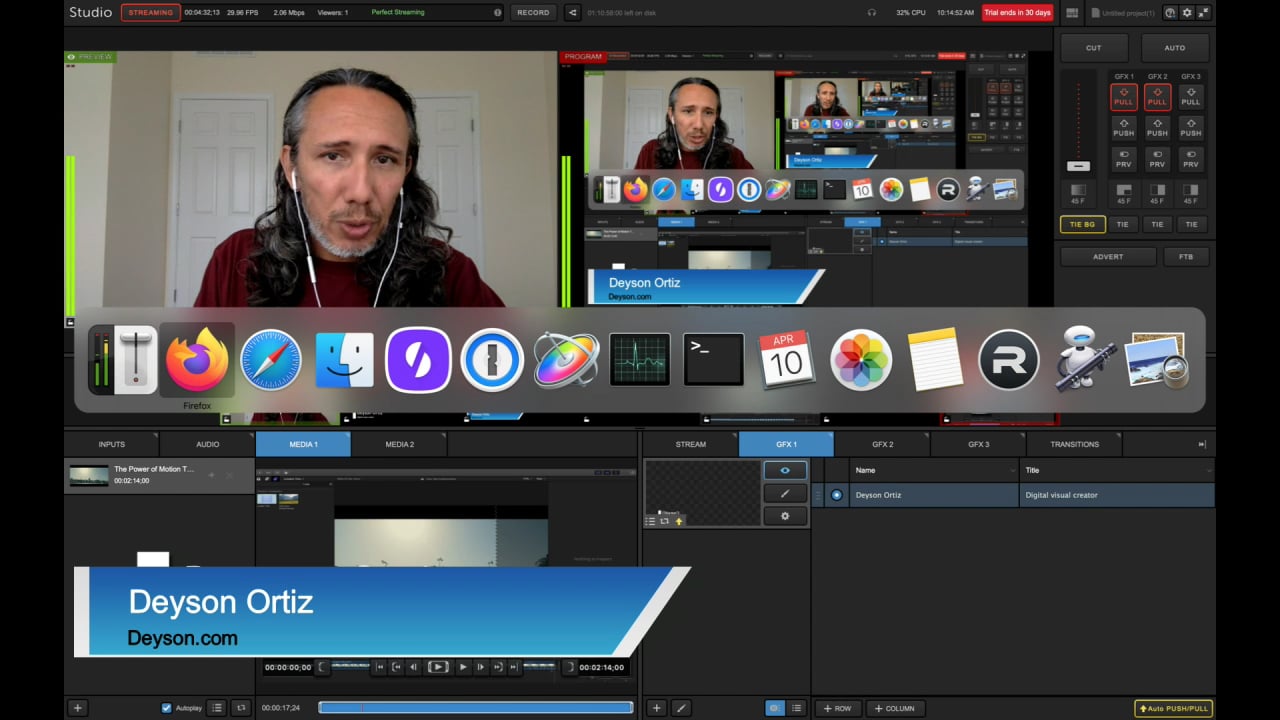Open the media playlist list icon

pos(217,708)
